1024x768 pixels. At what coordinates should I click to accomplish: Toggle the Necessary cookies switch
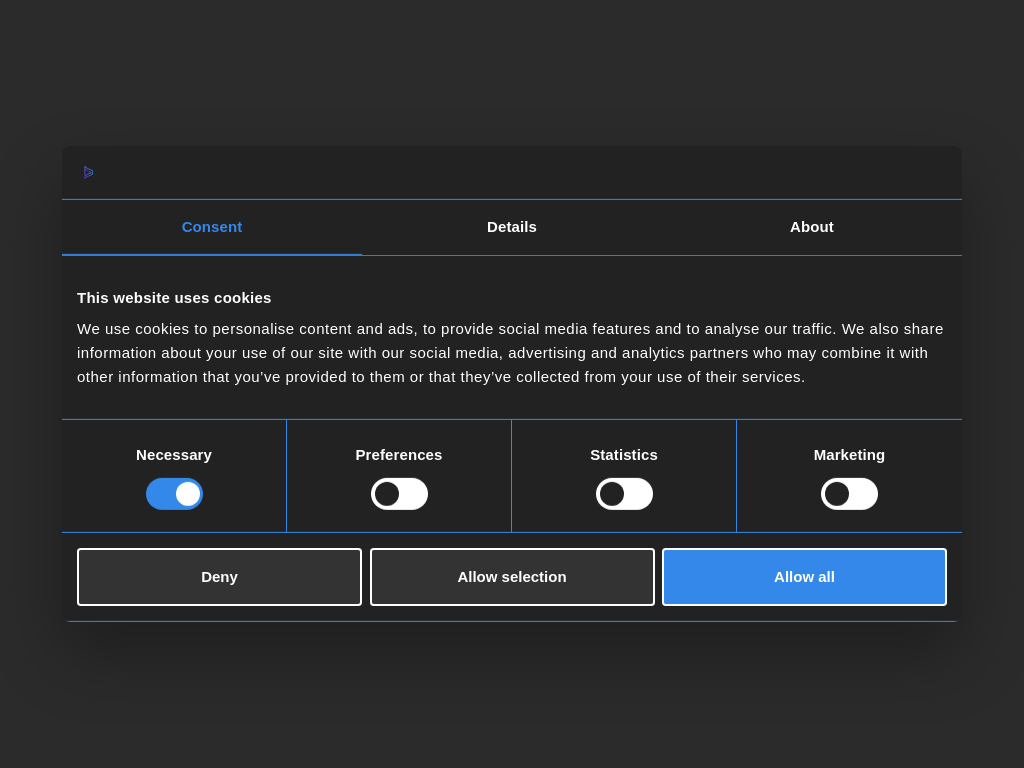(174, 494)
